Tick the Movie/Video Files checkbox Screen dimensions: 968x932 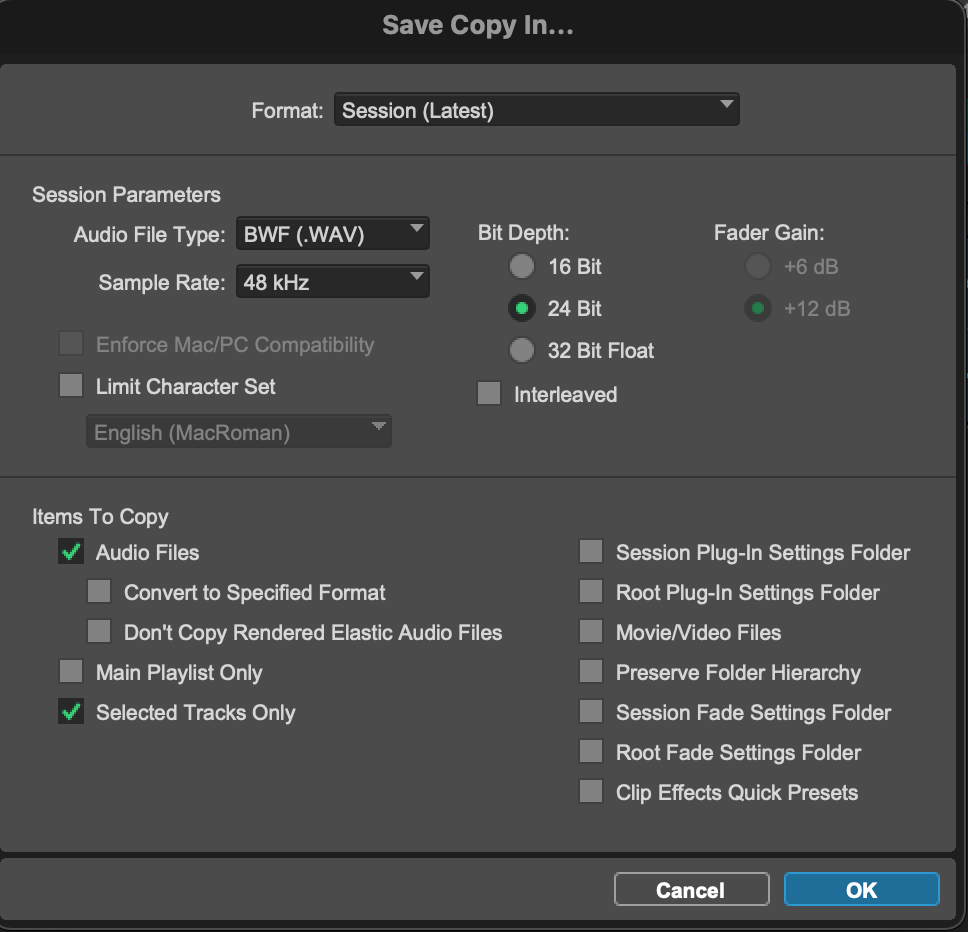click(591, 632)
